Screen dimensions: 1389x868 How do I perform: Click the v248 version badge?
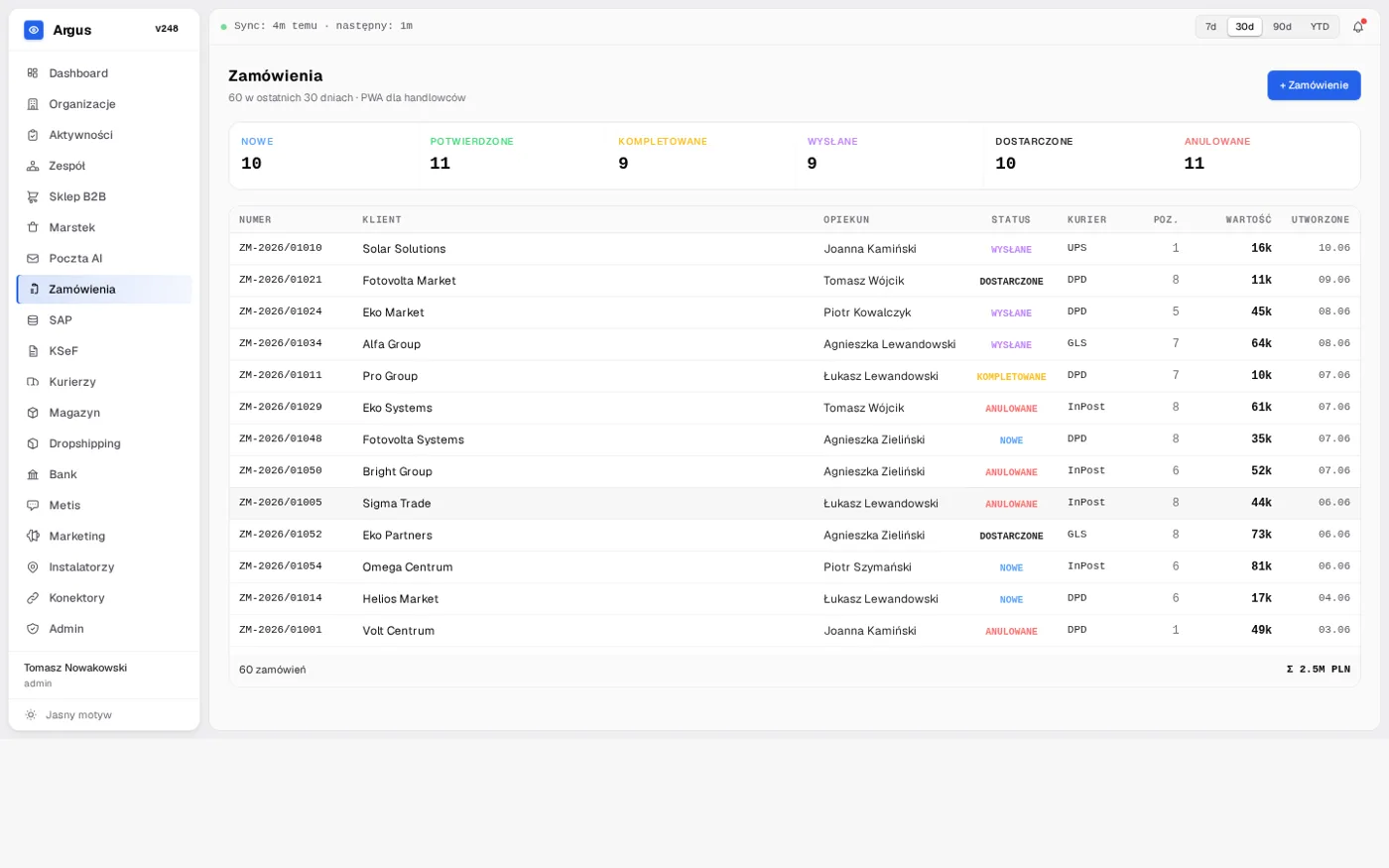tap(167, 29)
